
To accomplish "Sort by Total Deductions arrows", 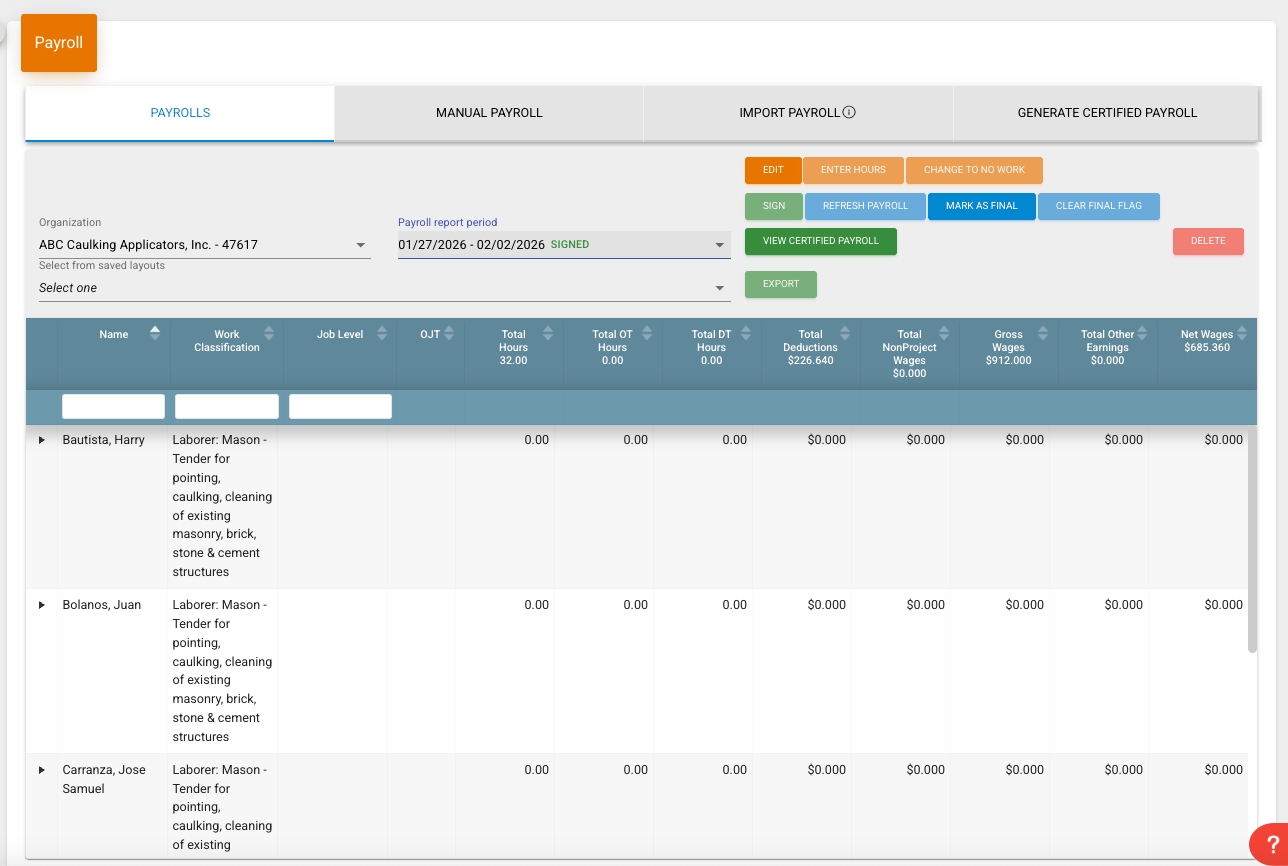I will tap(845, 334).
